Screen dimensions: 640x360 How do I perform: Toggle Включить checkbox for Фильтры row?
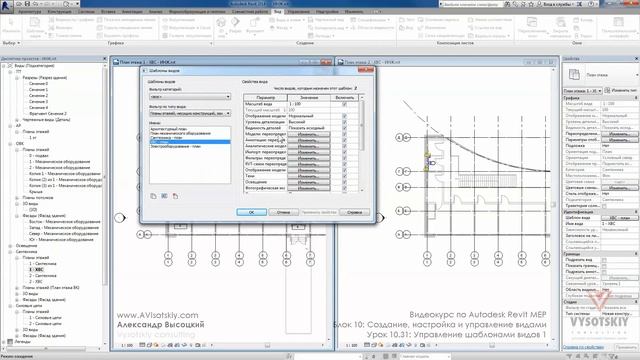tap(344, 158)
